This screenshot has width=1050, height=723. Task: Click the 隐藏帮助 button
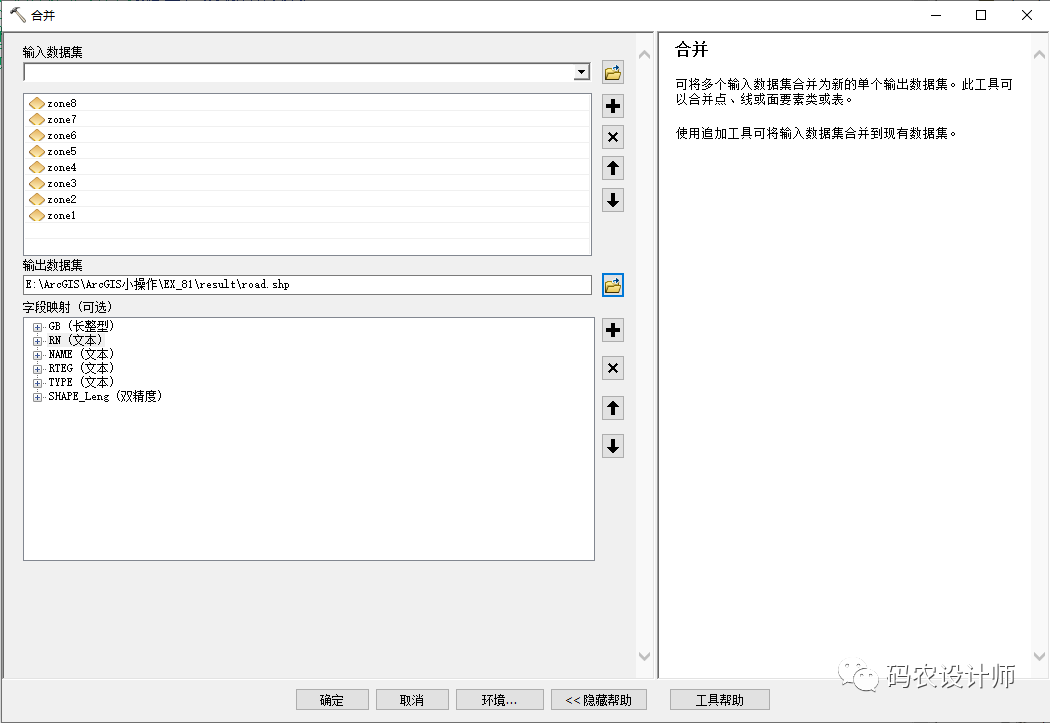click(599, 700)
